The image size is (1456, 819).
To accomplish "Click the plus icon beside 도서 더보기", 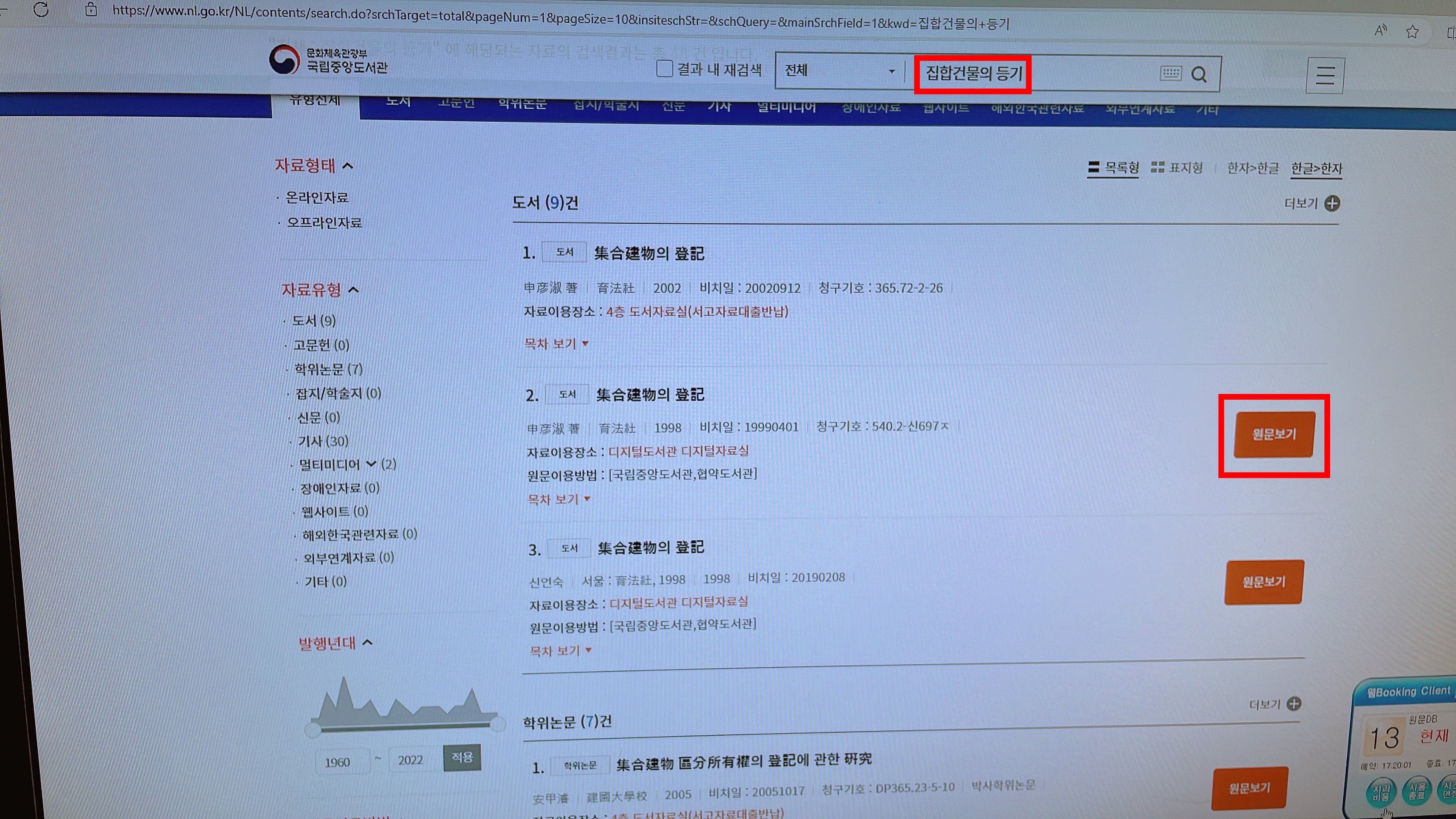I will (1332, 204).
